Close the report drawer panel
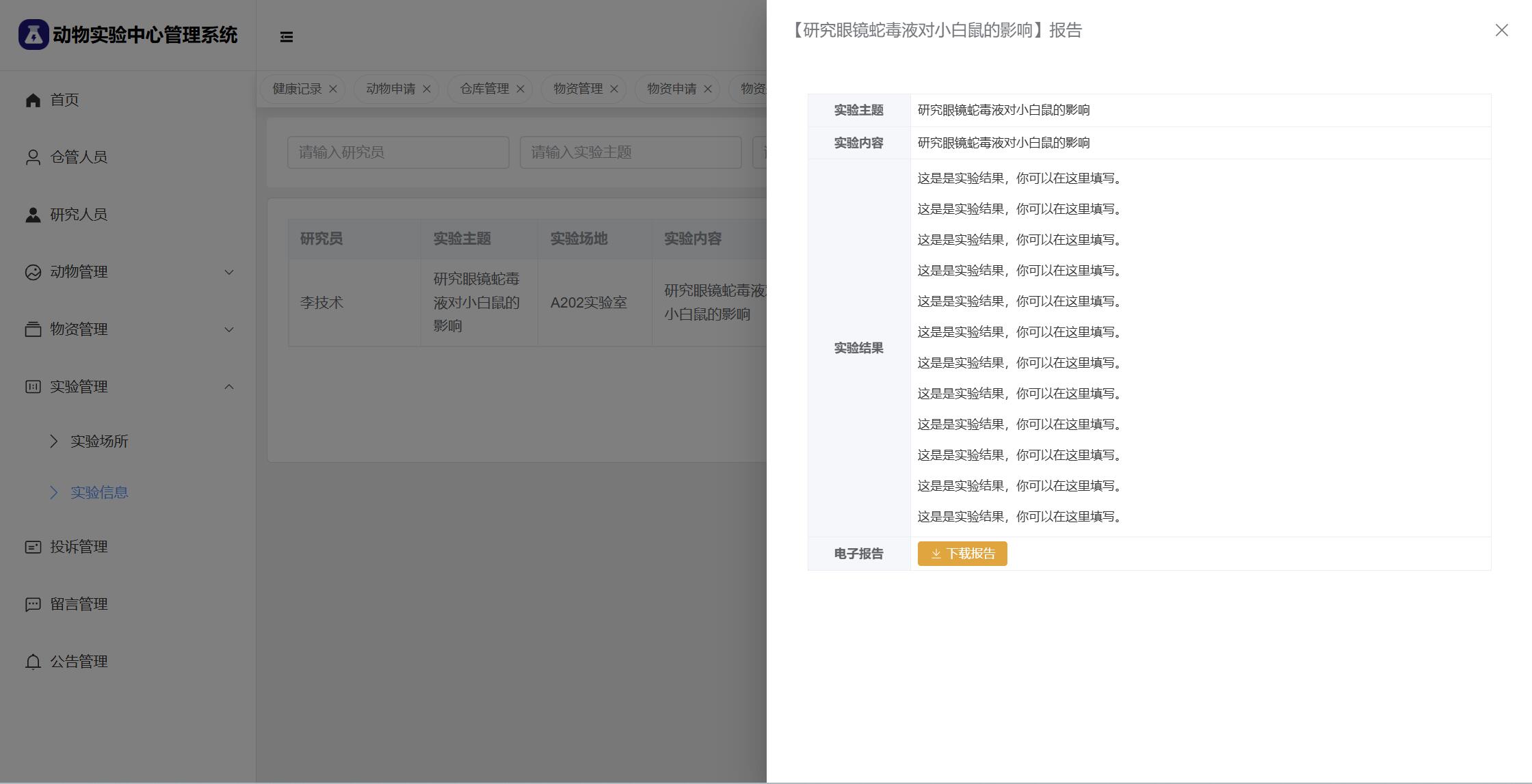 point(1501,30)
